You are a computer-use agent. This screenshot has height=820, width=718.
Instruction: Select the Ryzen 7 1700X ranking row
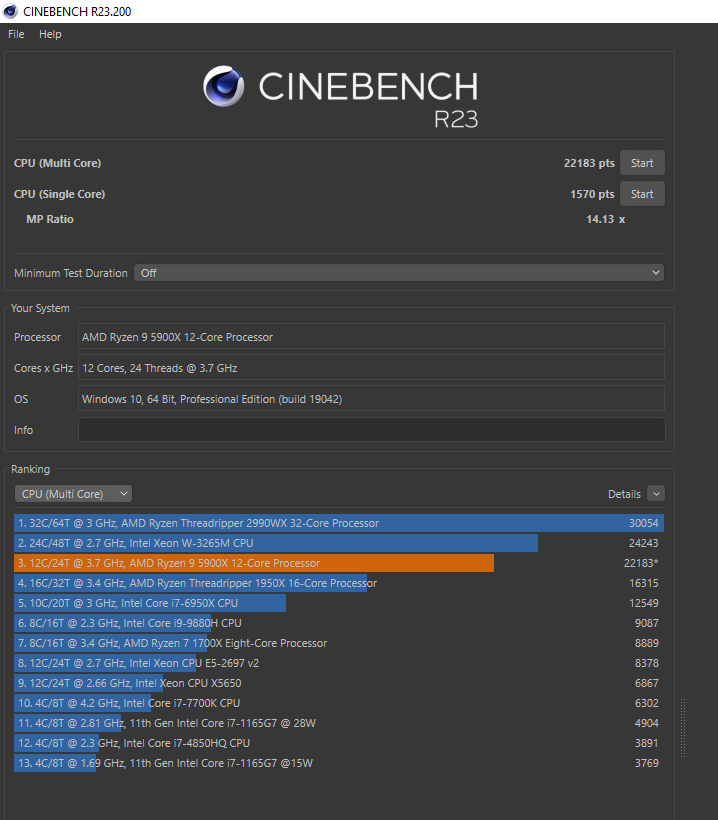[339, 643]
